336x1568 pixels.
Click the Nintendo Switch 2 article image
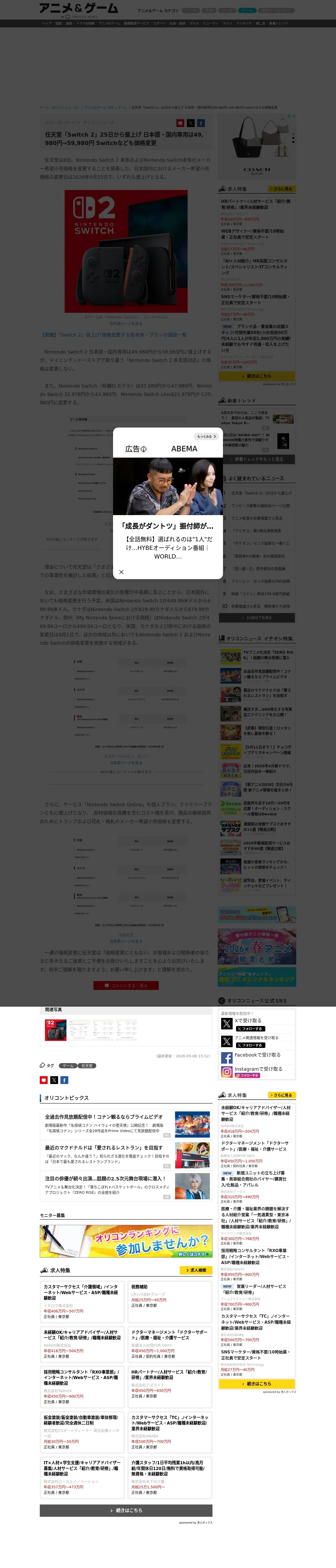click(x=126, y=251)
